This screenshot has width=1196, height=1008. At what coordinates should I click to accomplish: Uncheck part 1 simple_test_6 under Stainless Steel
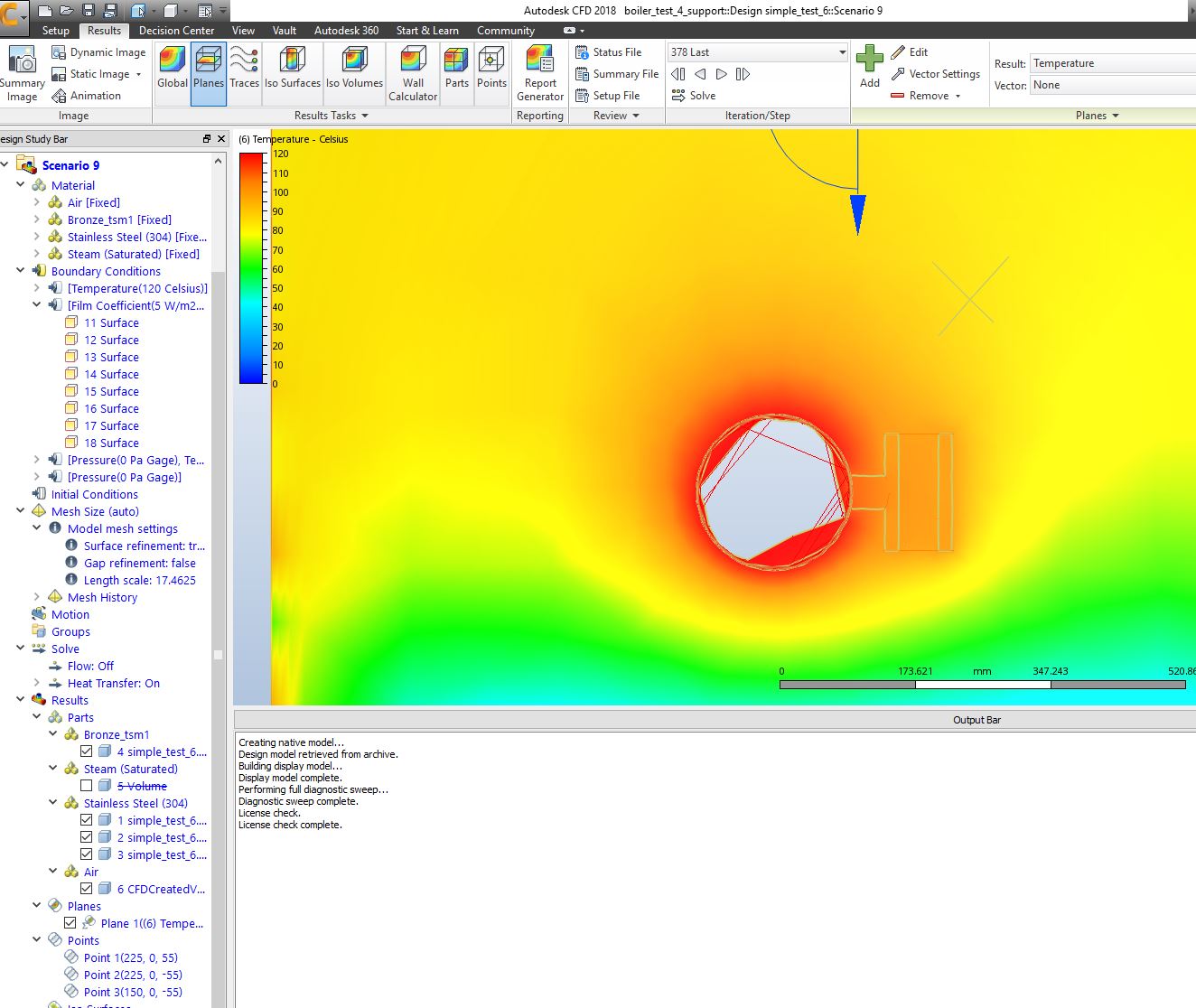[x=86, y=819]
